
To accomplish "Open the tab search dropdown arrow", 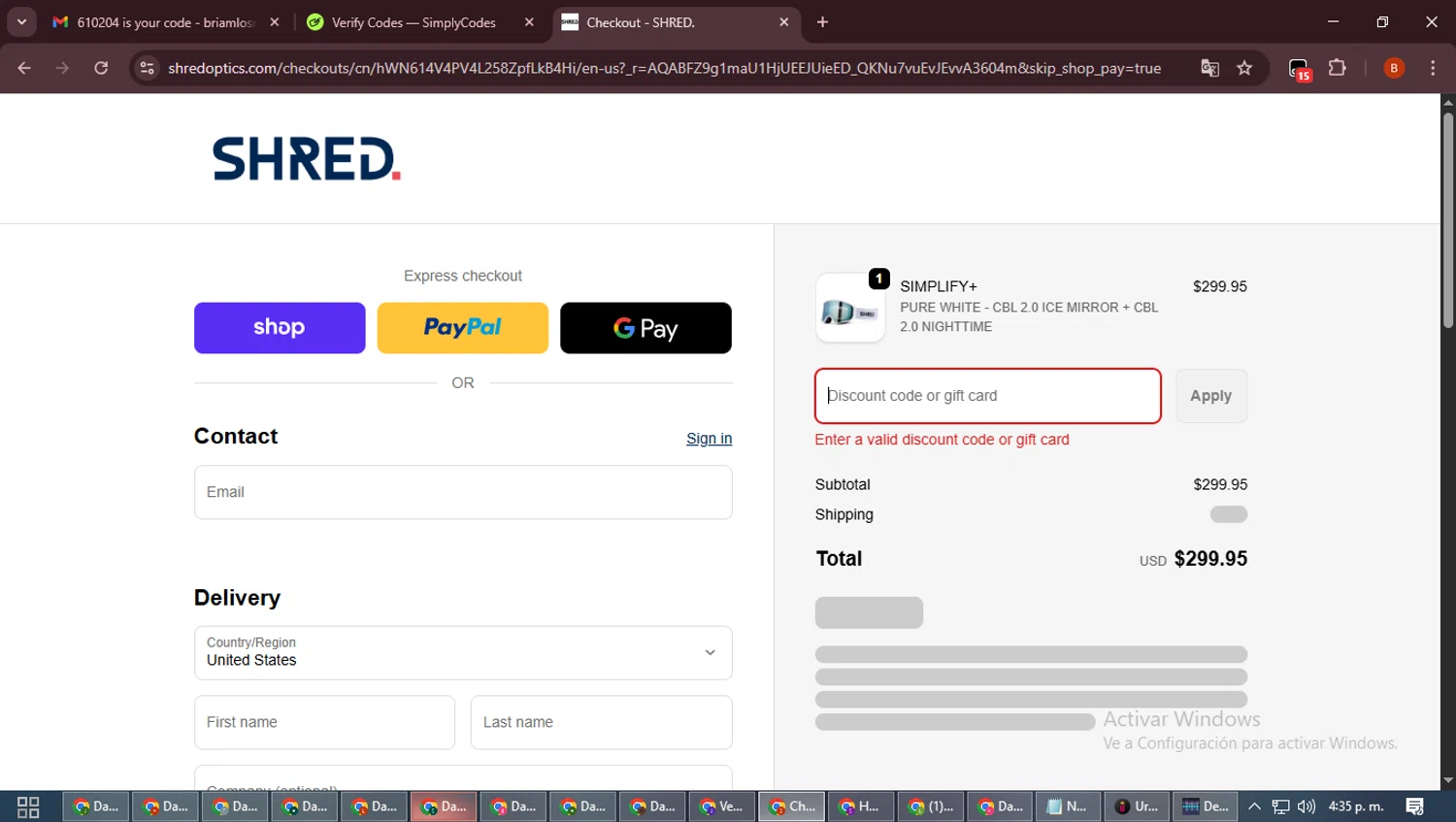I will (21, 22).
